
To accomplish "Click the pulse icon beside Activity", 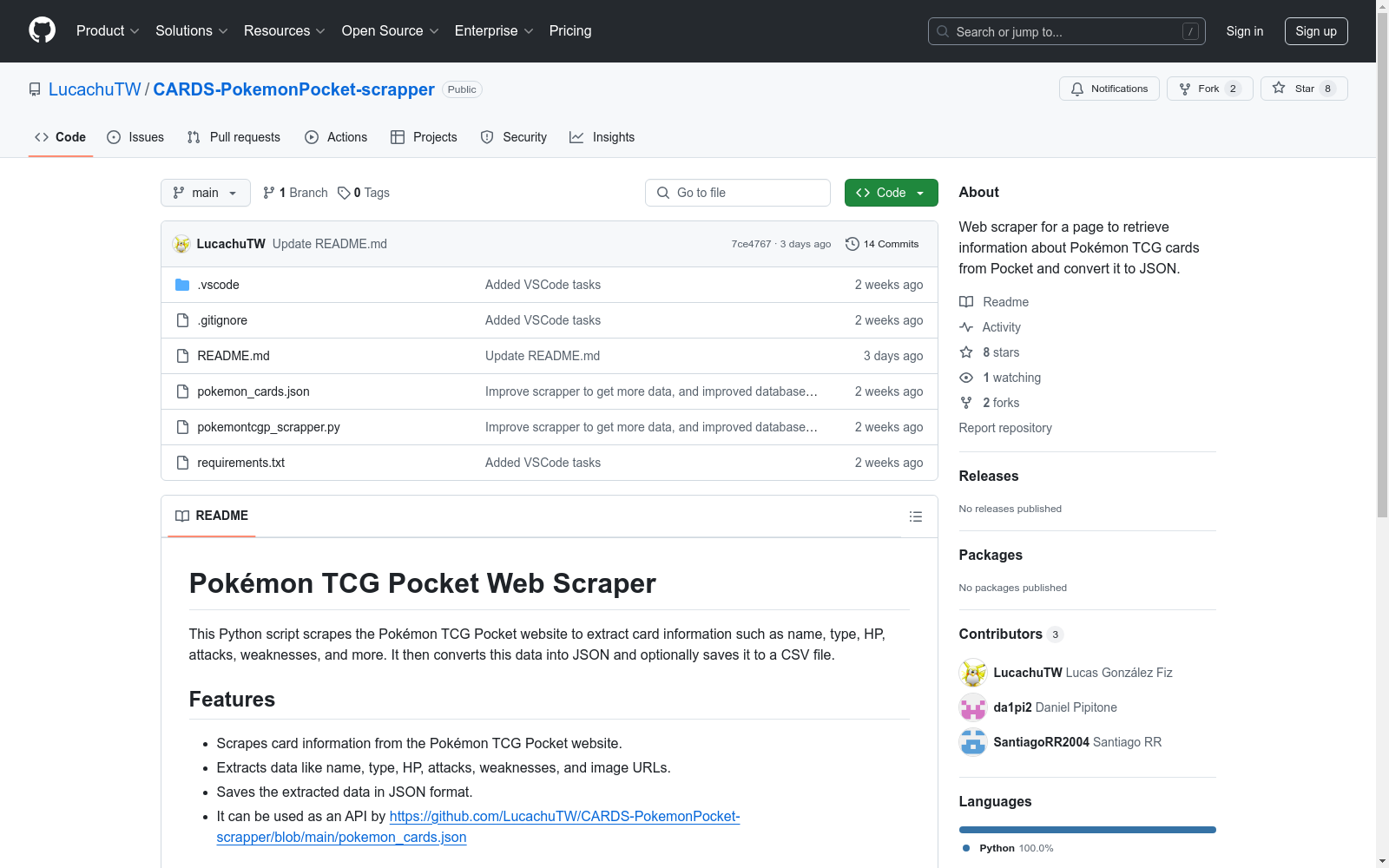I will 966,327.
